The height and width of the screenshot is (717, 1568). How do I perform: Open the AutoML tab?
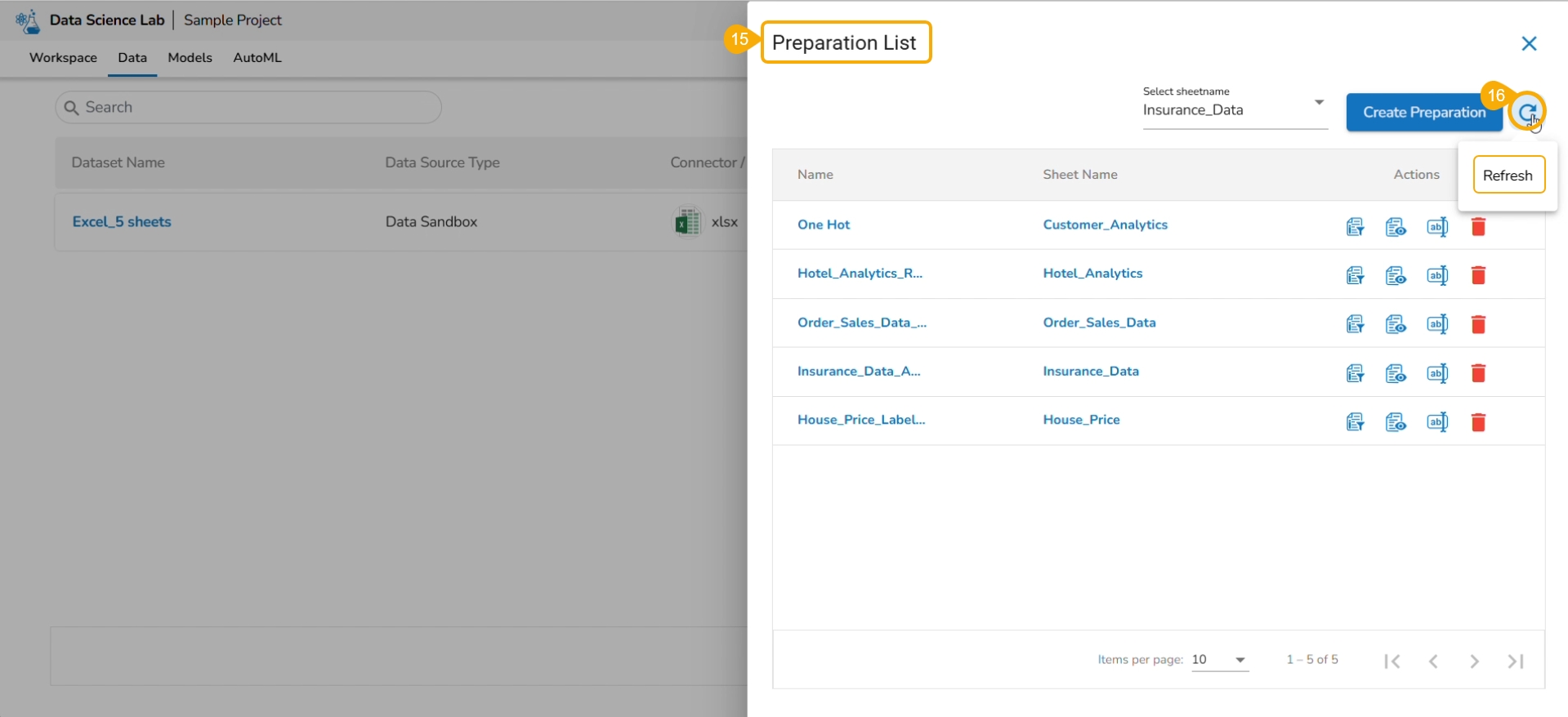tap(257, 58)
